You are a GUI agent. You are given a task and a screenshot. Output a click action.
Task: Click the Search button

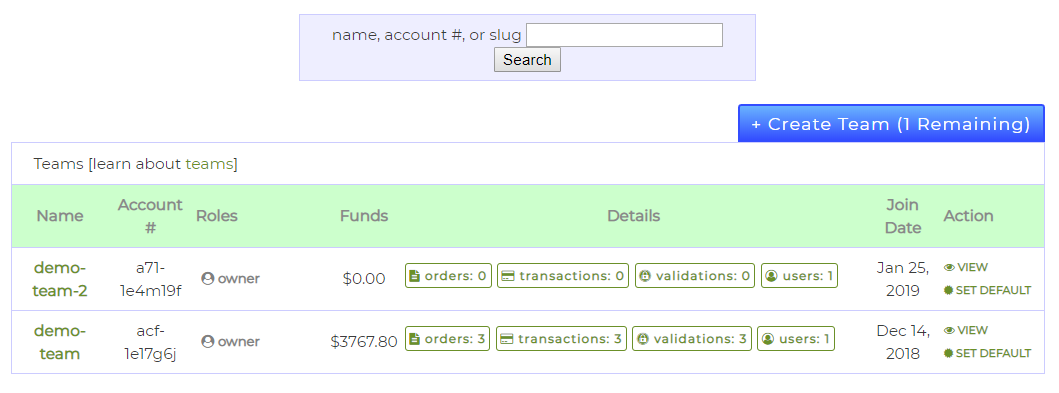point(527,59)
